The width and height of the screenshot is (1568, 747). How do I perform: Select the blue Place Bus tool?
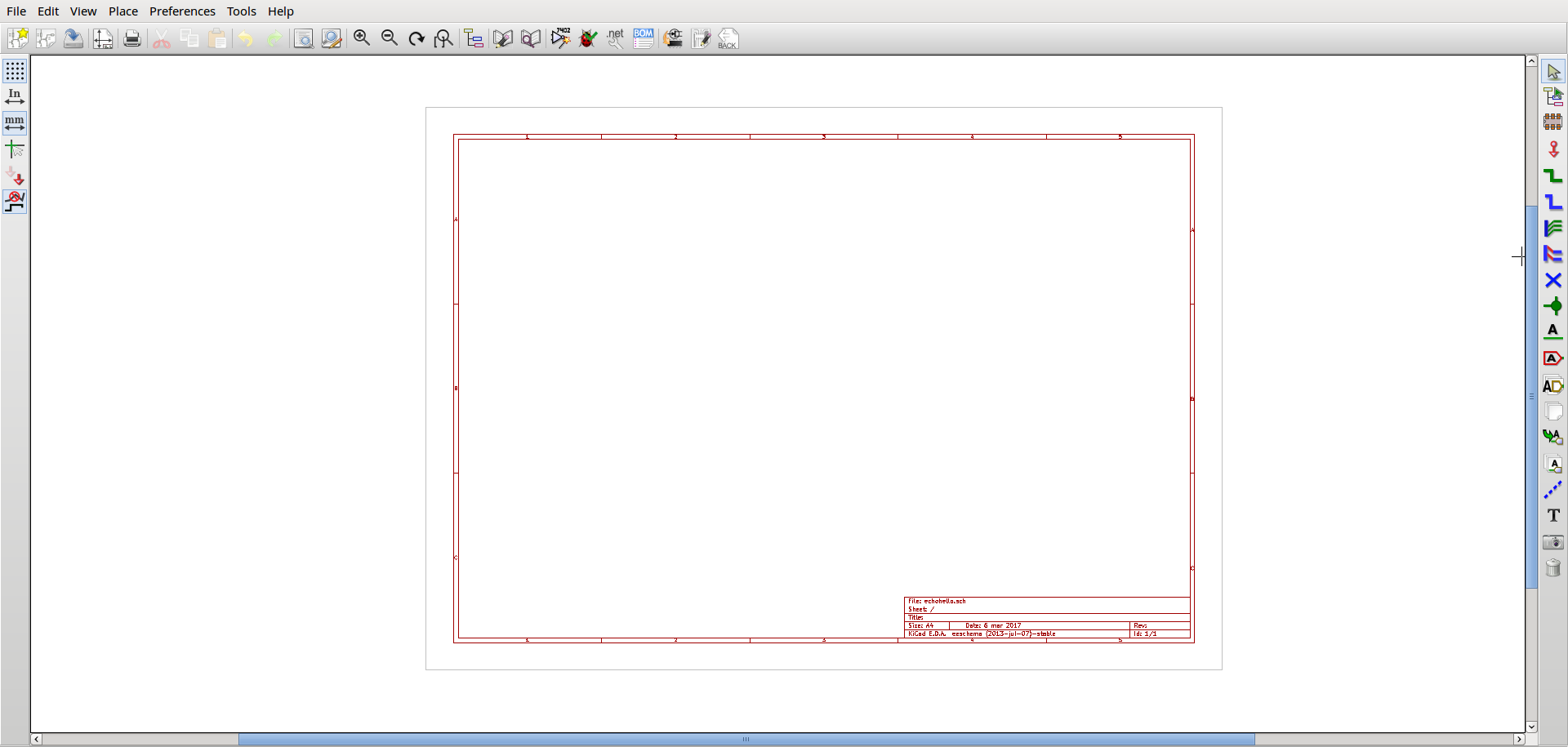tap(1553, 202)
